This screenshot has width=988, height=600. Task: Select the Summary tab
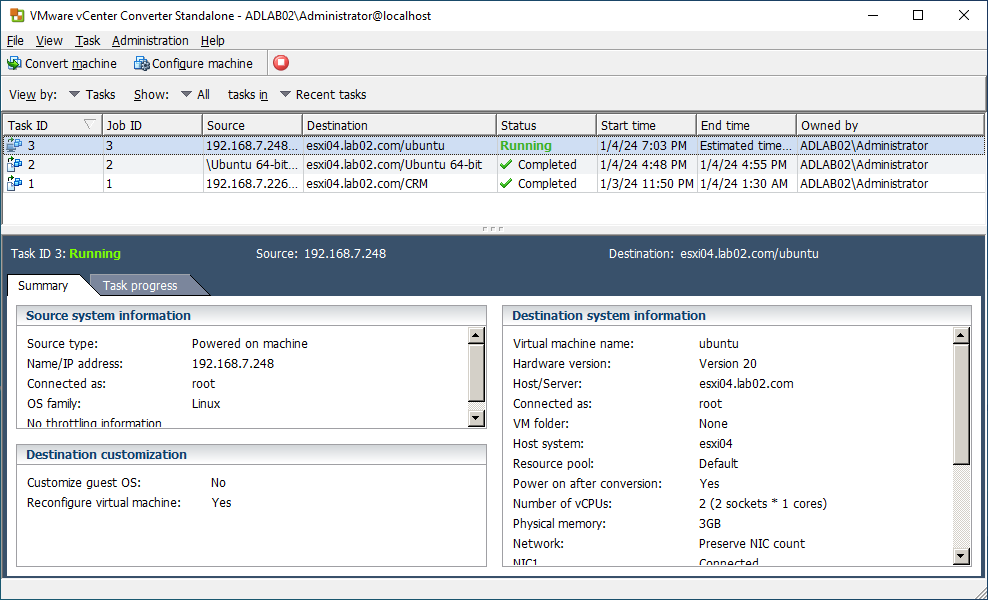[43, 286]
